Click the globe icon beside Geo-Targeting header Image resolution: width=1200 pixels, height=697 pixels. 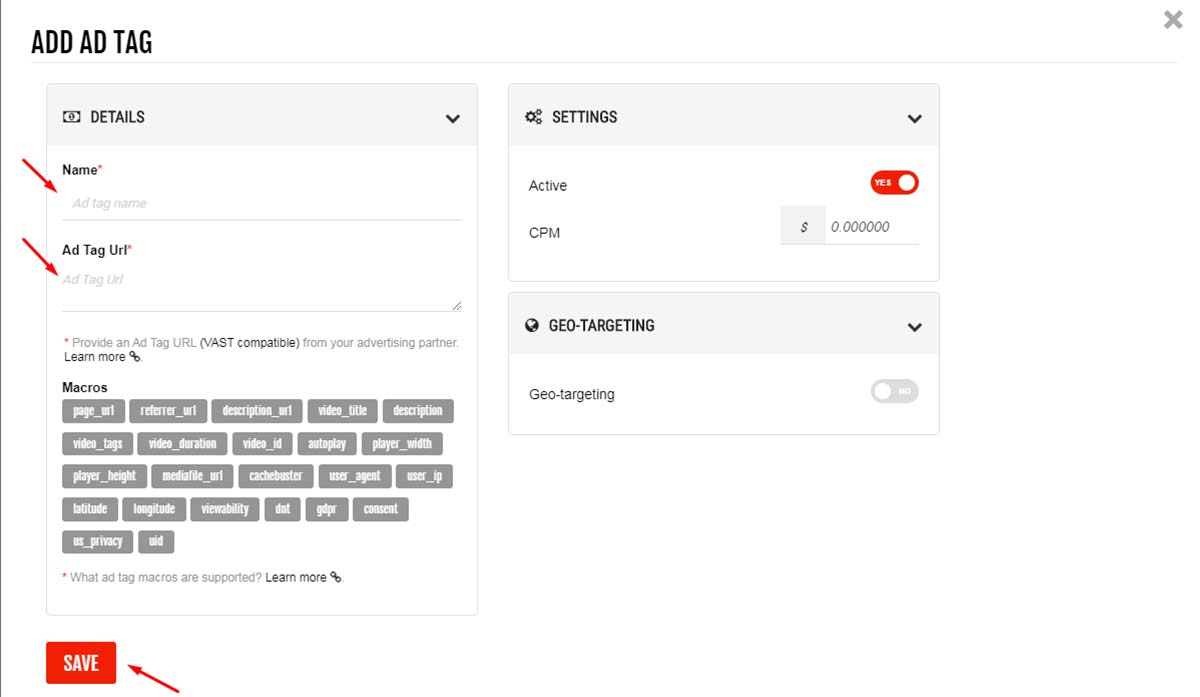533,326
